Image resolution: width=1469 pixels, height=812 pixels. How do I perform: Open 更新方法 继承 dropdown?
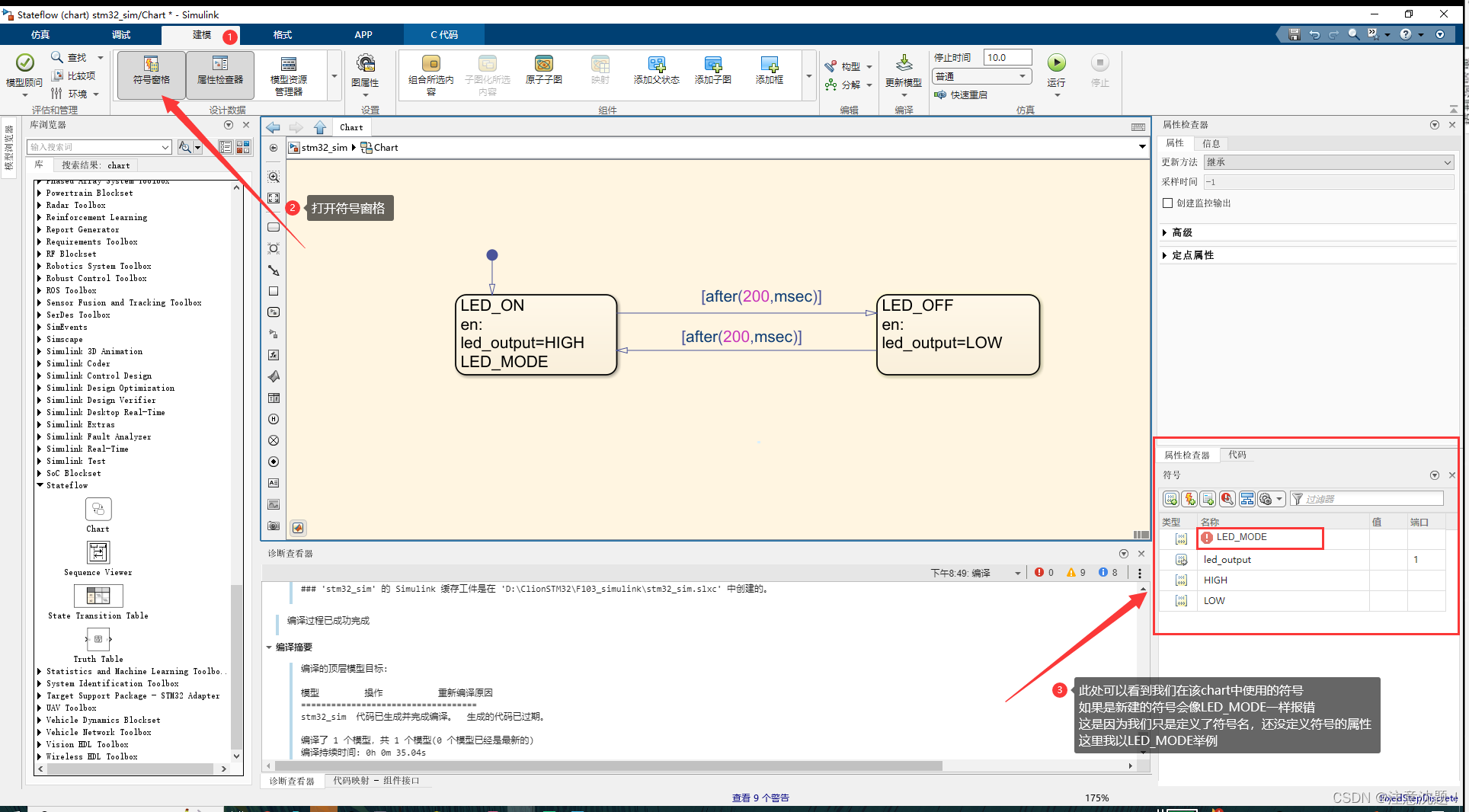[1329, 162]
